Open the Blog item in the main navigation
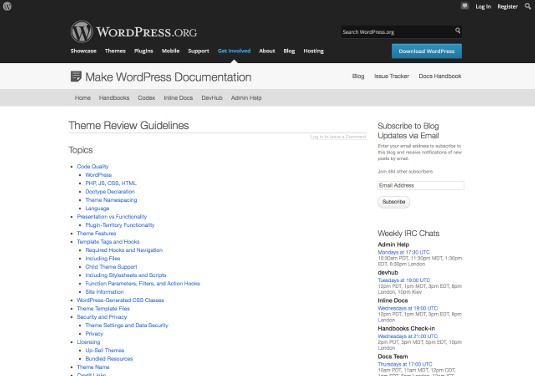Screen dimensions: 535x376 pyautogui.click(x=289, y=51)
